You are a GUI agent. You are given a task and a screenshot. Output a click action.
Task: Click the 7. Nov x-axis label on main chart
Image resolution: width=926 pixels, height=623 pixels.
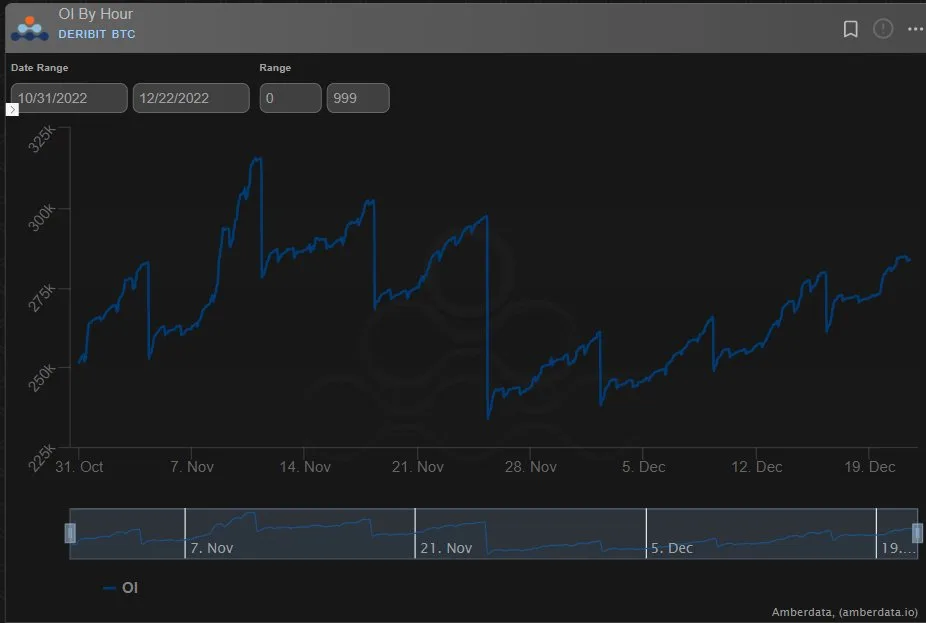pos(192,467)
